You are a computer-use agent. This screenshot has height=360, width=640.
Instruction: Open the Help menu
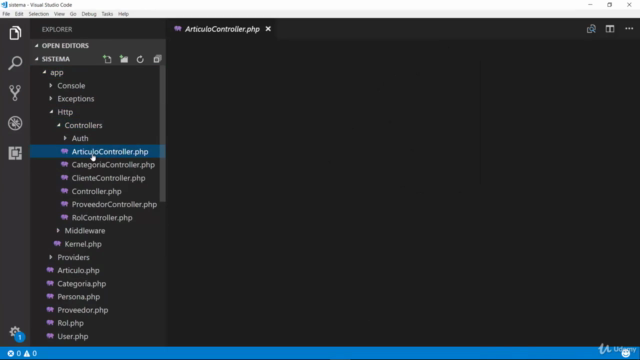tap(123, 14)
